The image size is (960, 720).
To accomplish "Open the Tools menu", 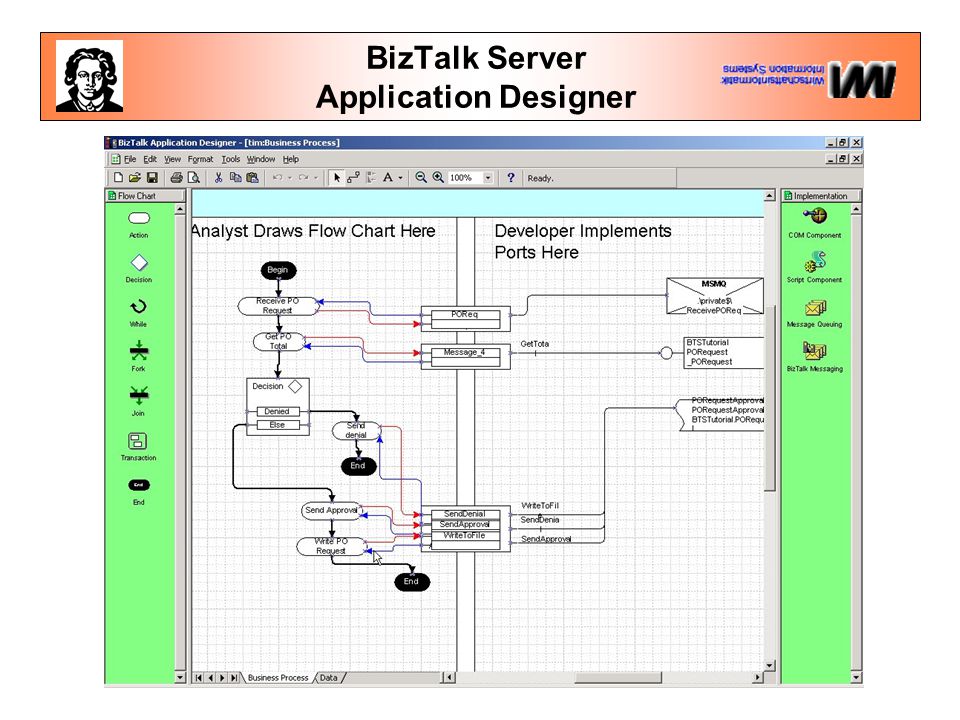I will 231,159.
